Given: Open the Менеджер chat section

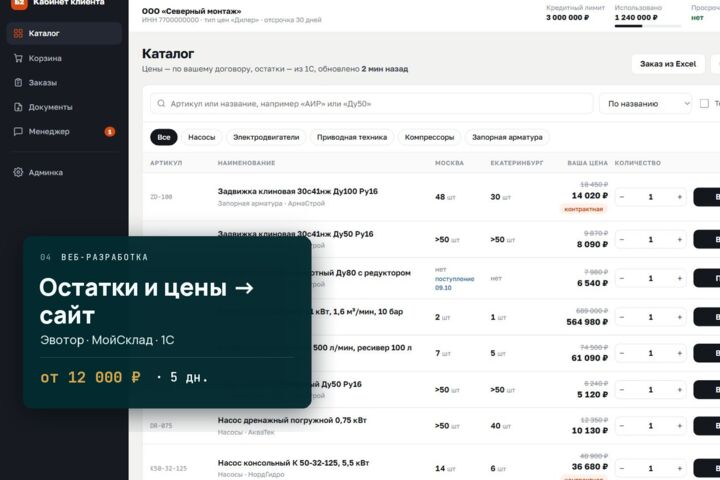Looking at the screenshot, I should (x=64, y=131).
